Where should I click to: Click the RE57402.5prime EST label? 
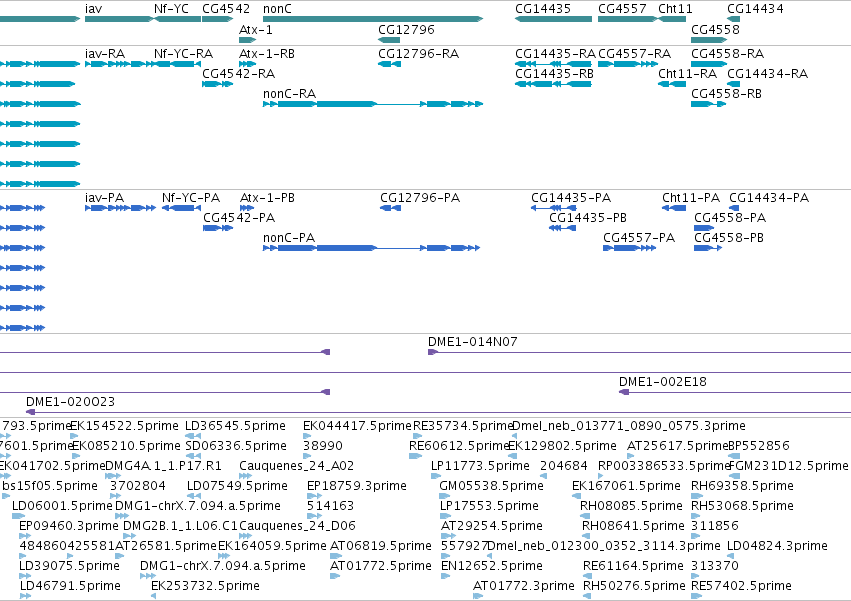point(741,586)
